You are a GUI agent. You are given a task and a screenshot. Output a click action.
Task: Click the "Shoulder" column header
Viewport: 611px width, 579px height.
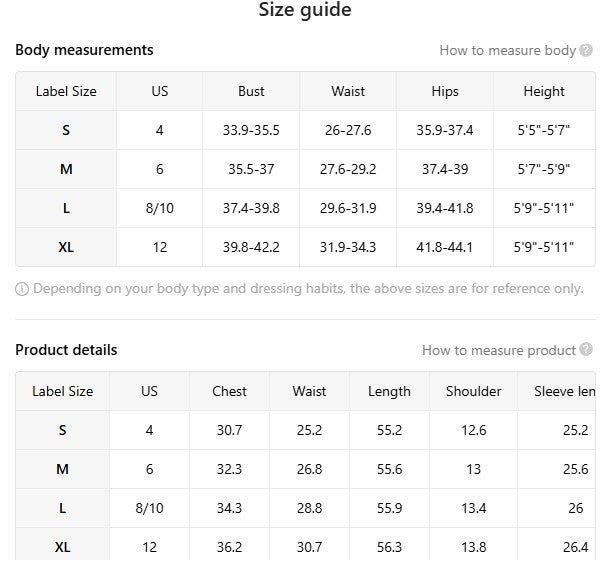tap(473, 391)
